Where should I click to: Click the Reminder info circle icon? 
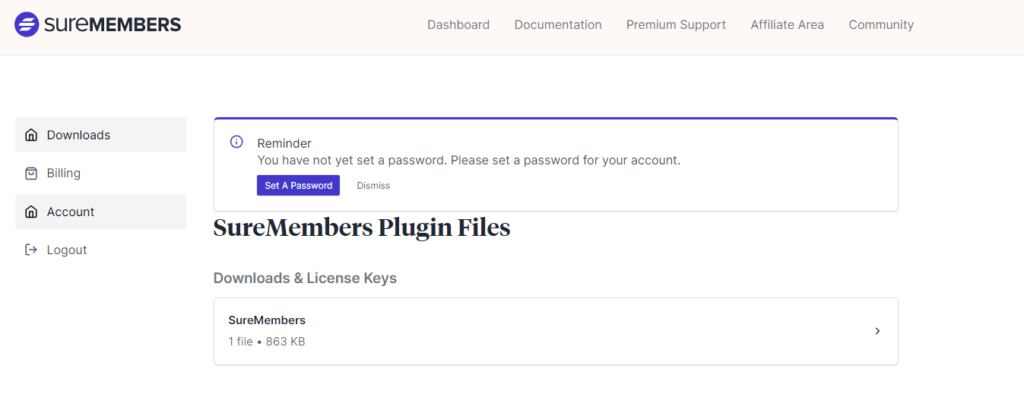click(236, 142)
